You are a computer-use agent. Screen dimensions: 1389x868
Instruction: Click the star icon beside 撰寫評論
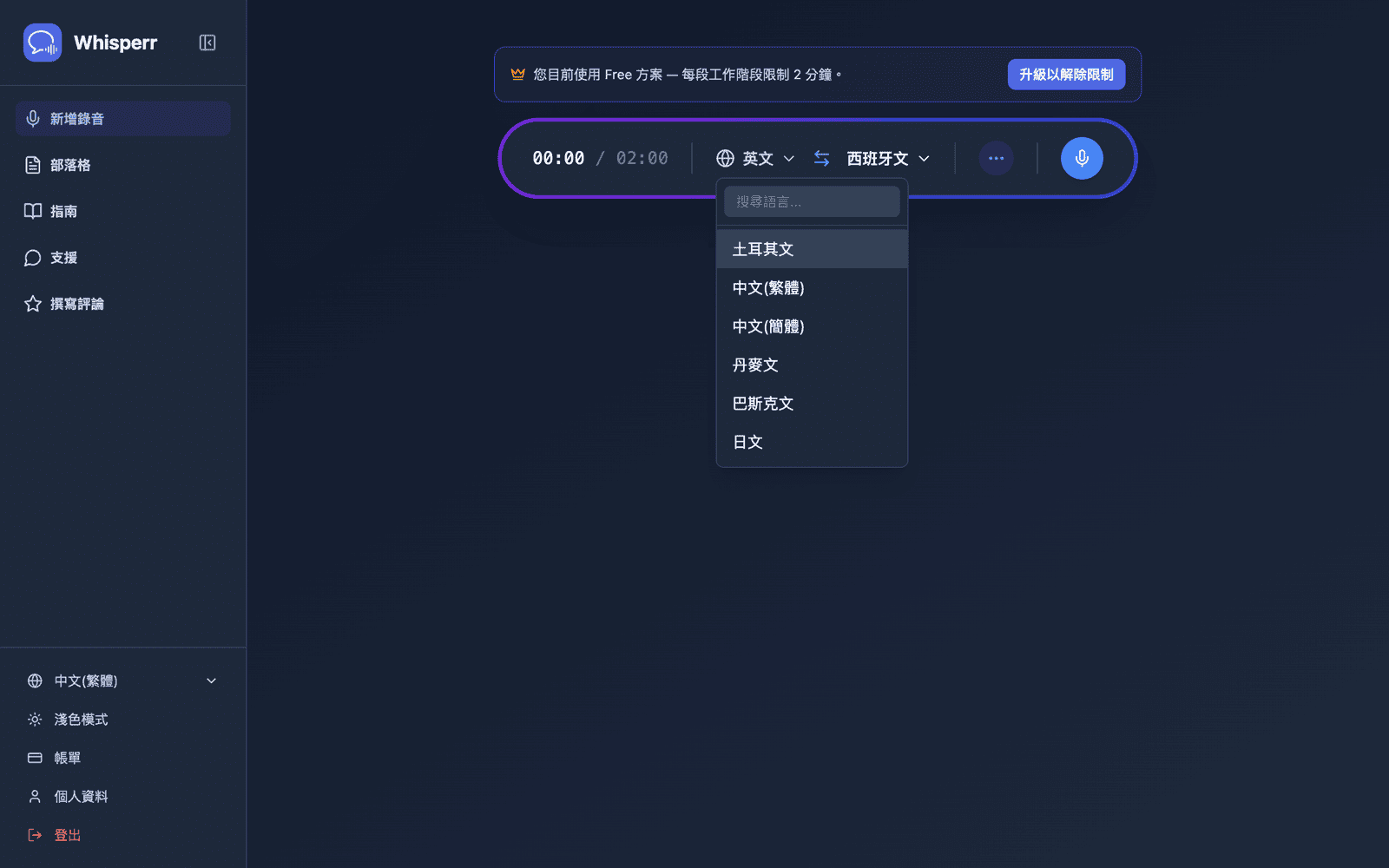[x=33, y=304]
